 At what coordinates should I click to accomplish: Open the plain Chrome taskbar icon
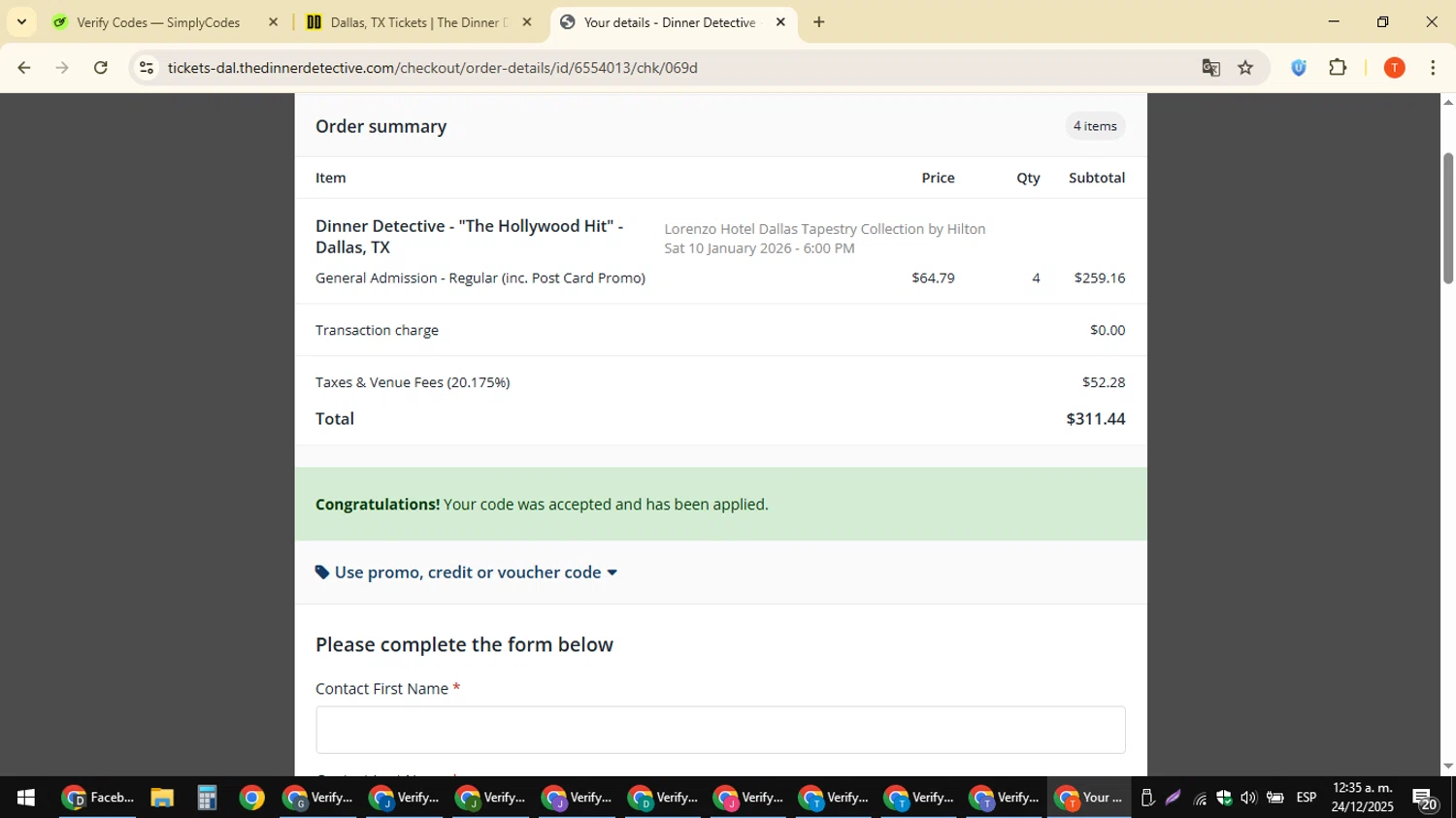coord(251,798)
